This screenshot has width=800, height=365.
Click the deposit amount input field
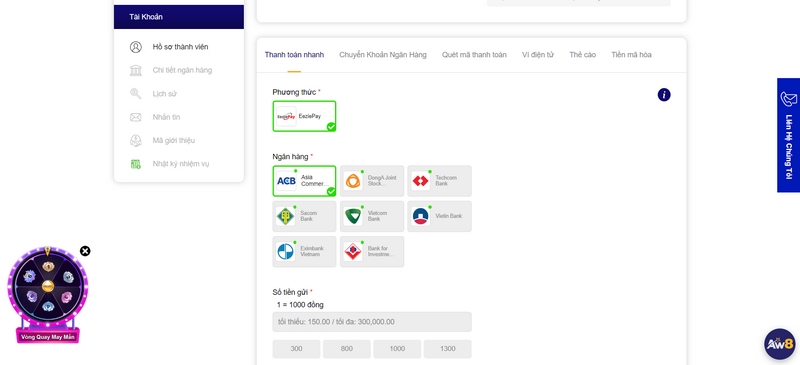coord(372,322)
